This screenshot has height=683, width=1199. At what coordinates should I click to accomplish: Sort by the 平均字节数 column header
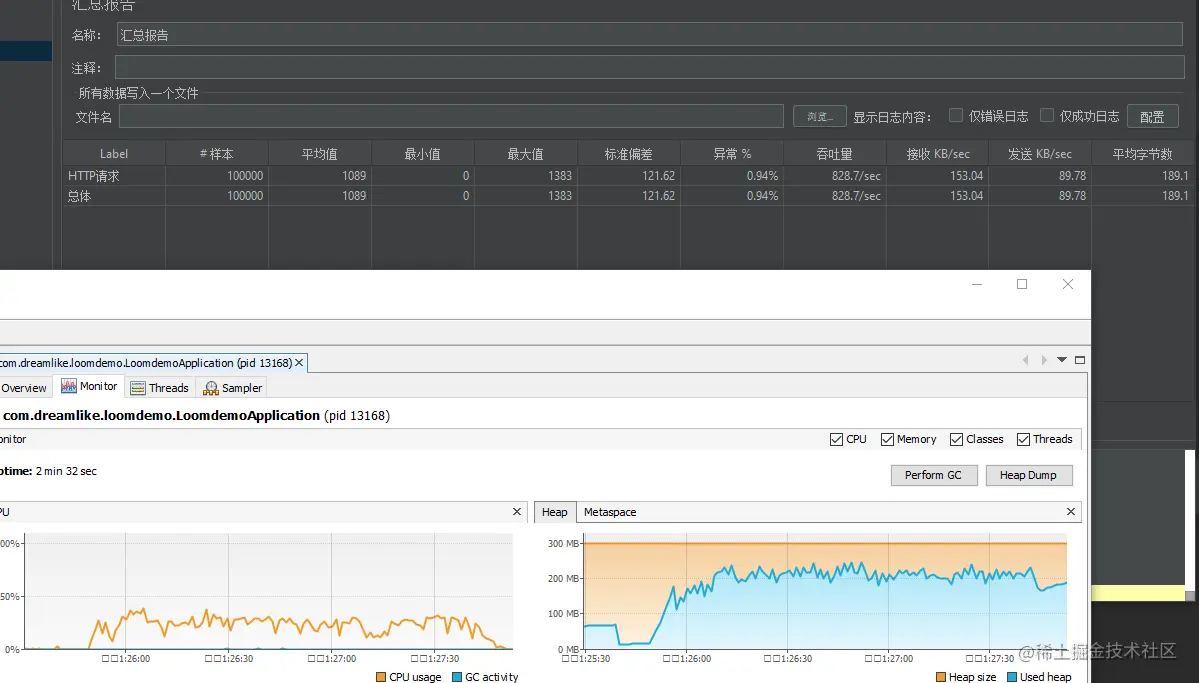1142,154
